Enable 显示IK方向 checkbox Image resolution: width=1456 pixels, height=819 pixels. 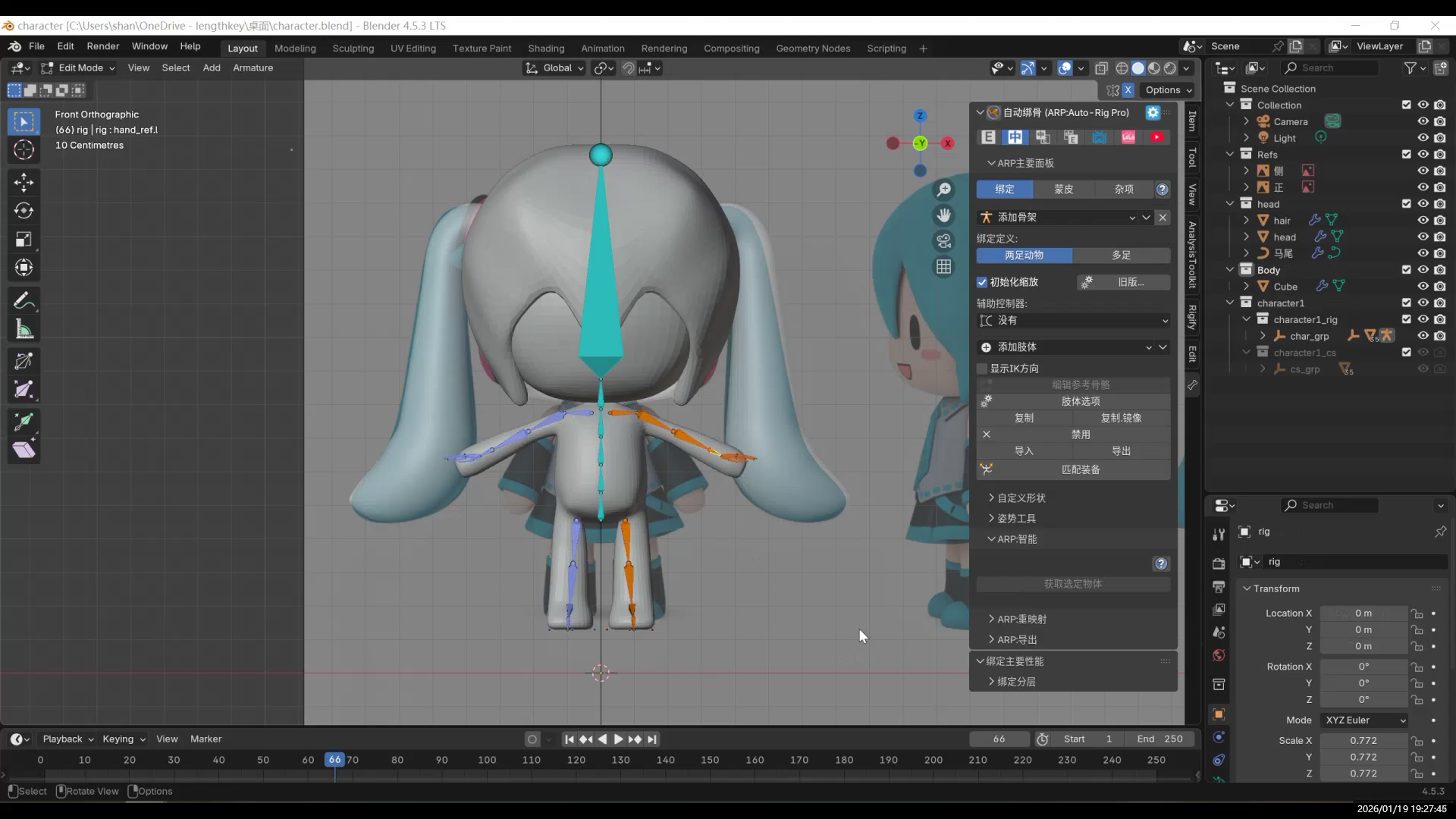pos(982,369)
